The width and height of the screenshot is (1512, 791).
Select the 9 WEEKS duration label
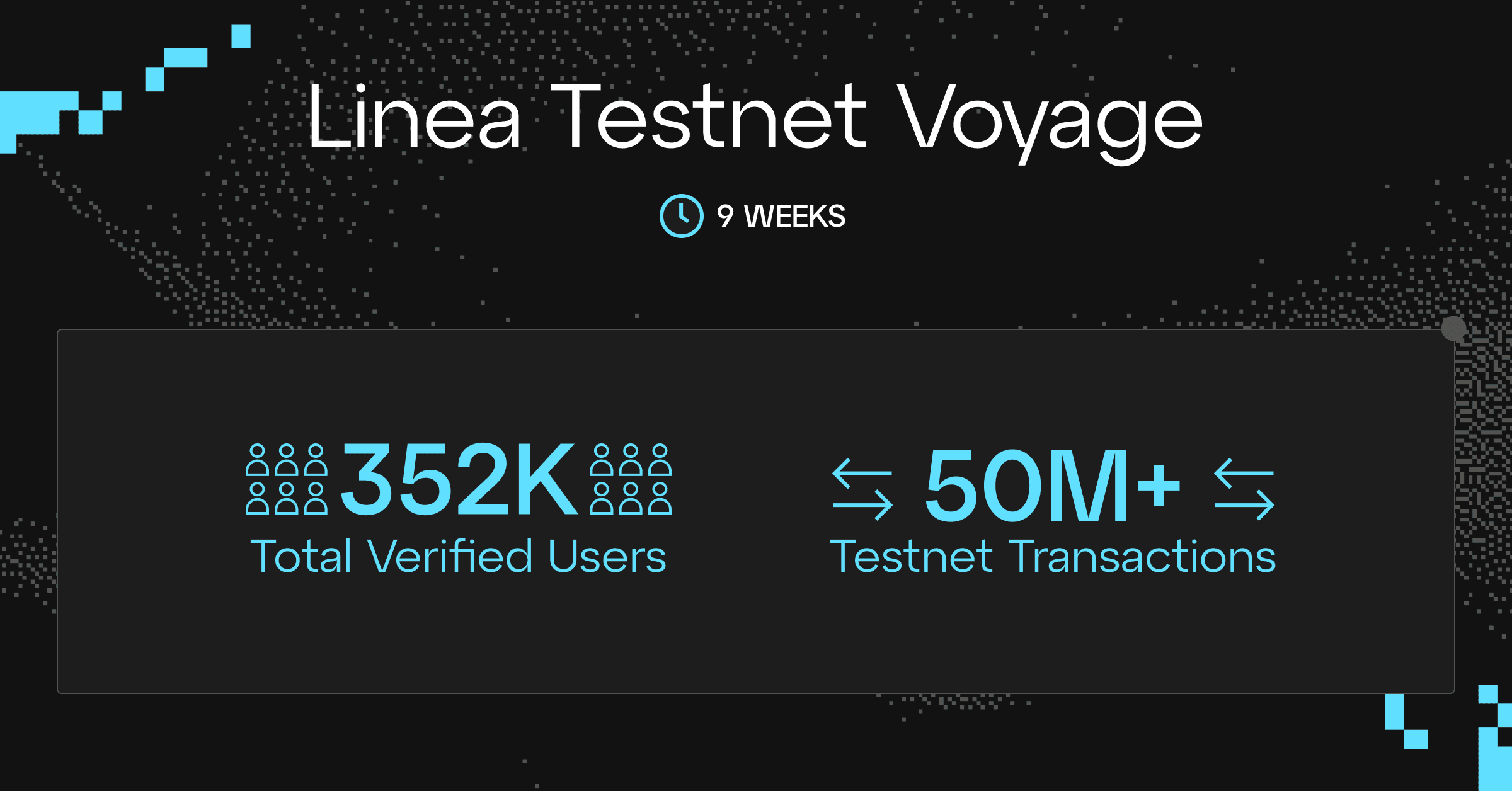click(x=781, y=216)
